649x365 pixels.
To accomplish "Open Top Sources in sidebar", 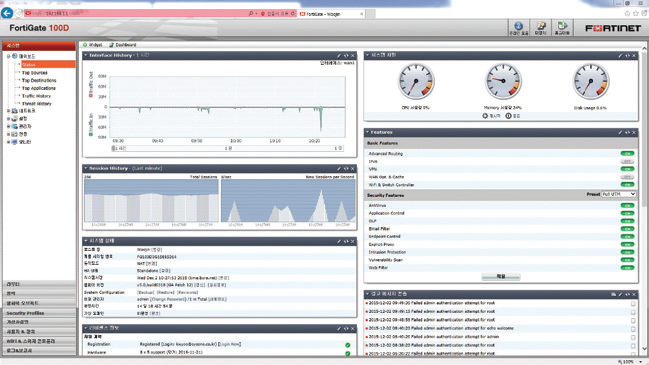I will [x=35, y=73].
